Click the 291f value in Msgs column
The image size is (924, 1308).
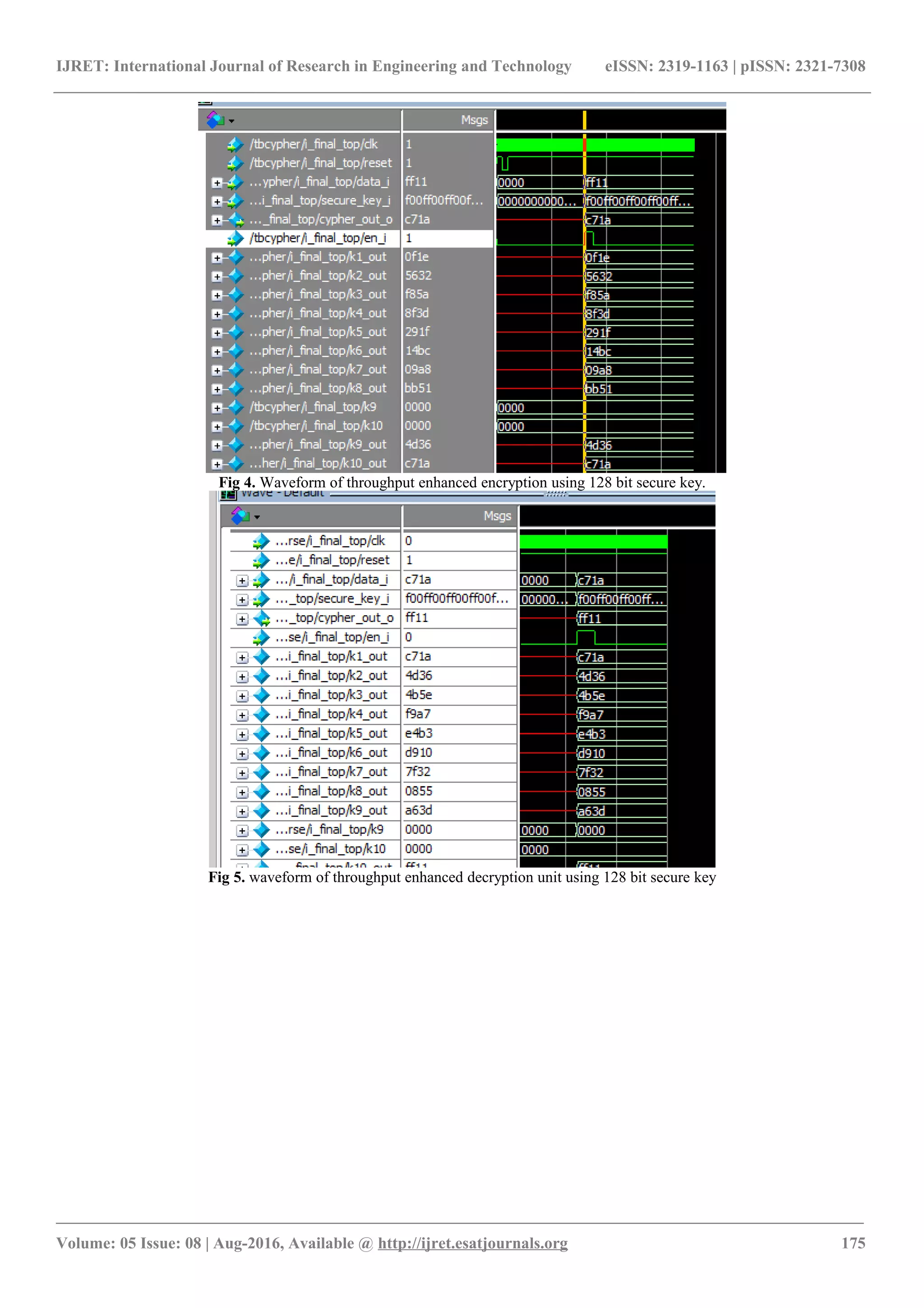(417, 332)
